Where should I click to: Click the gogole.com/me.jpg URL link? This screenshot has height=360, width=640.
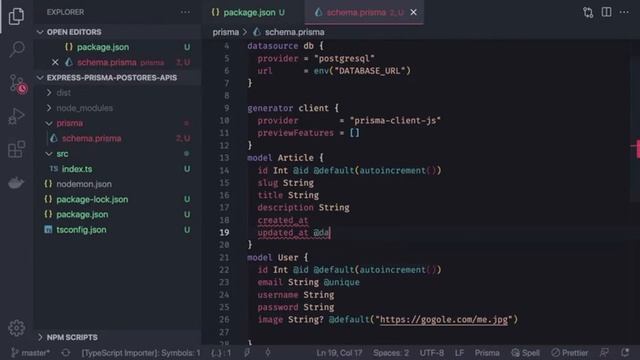pos(444,320)
